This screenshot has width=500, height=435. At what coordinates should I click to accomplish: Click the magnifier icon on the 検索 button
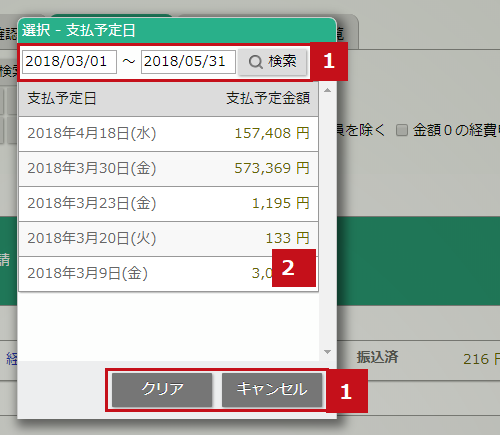[256, 62]
